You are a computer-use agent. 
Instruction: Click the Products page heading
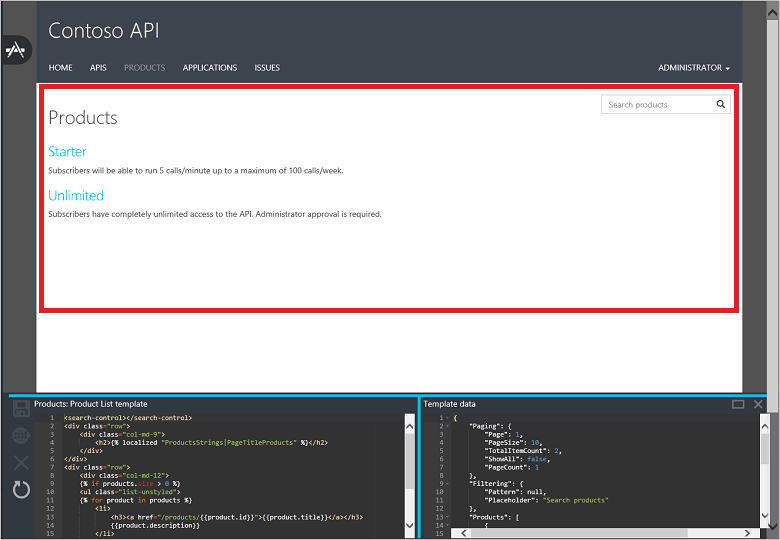83,118
